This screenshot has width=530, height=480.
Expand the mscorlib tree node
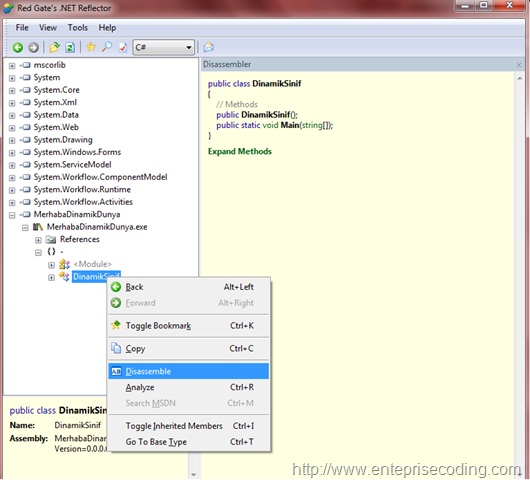click(12, 66)
